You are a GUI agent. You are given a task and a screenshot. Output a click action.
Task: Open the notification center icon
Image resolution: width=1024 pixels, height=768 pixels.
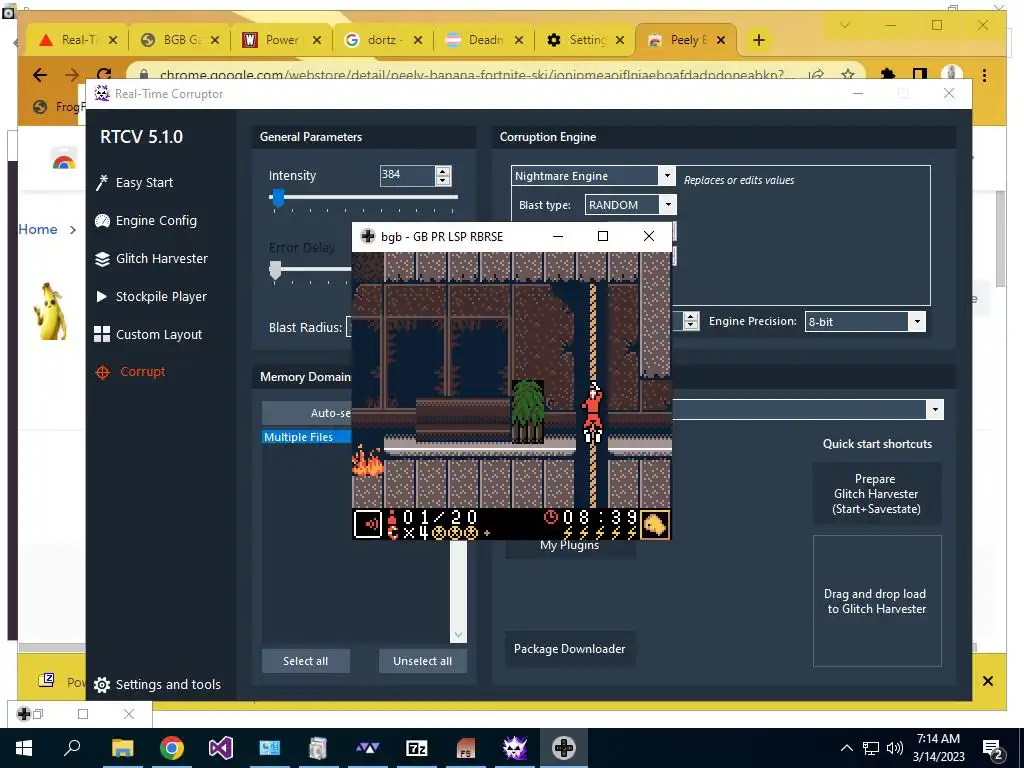click(993, 748)
